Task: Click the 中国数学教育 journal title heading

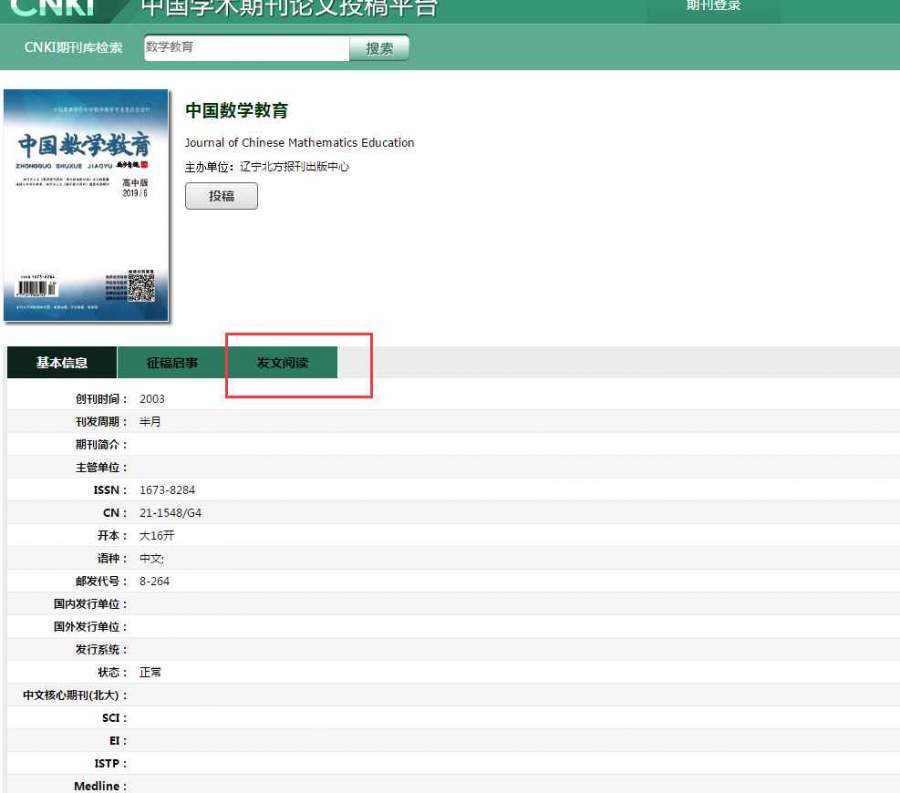Action: (236, 110)
